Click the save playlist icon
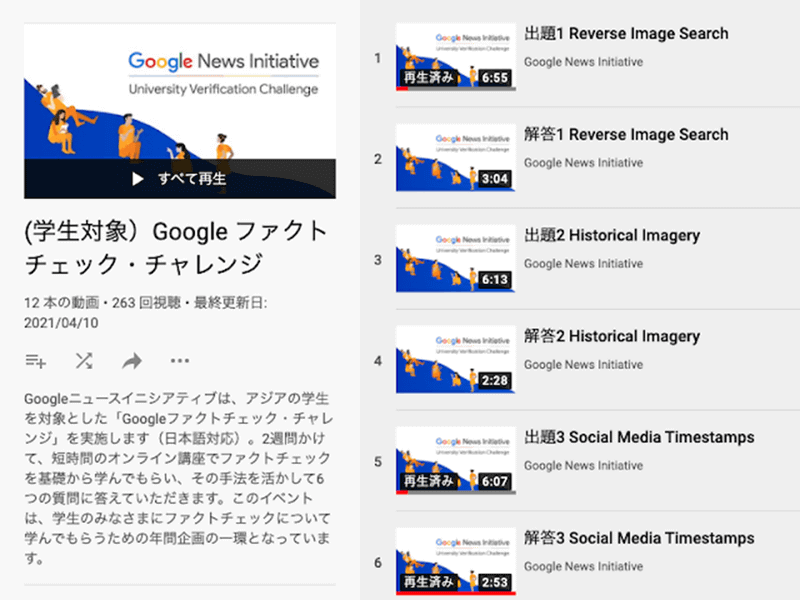800x600 pixels. click(x=36, y=361)
